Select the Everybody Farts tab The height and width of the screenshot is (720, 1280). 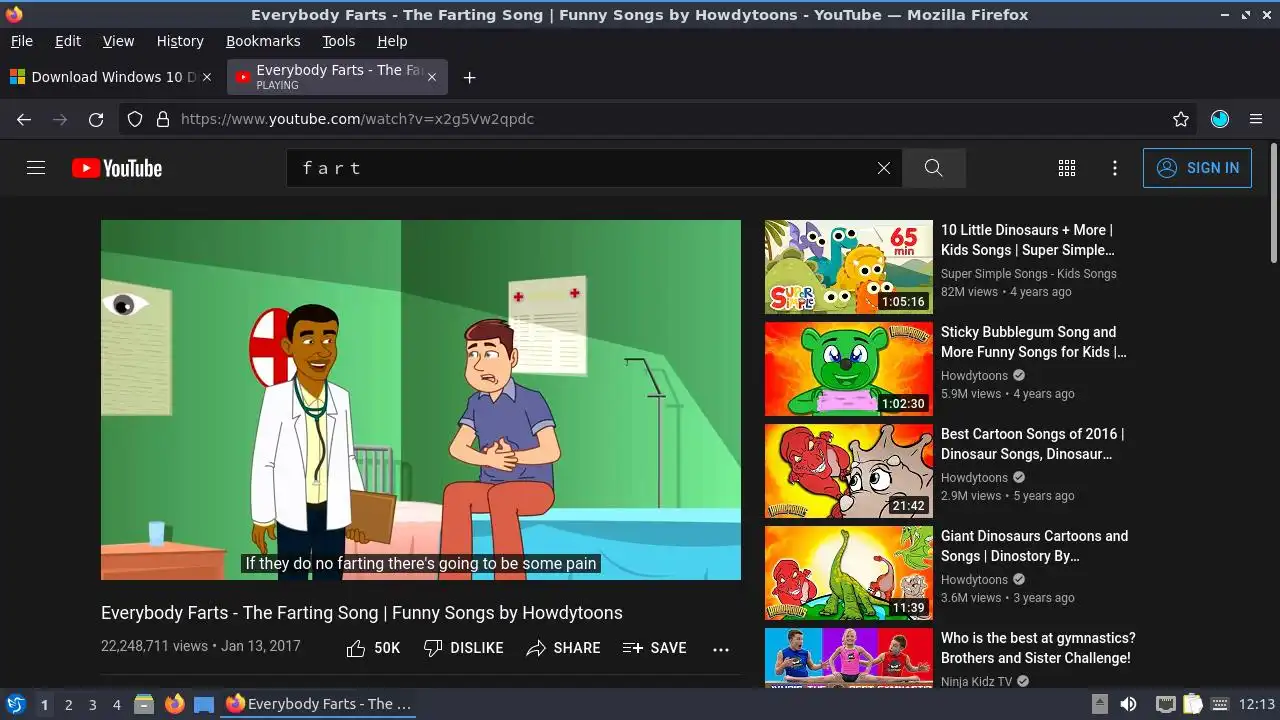click(337, 77)
